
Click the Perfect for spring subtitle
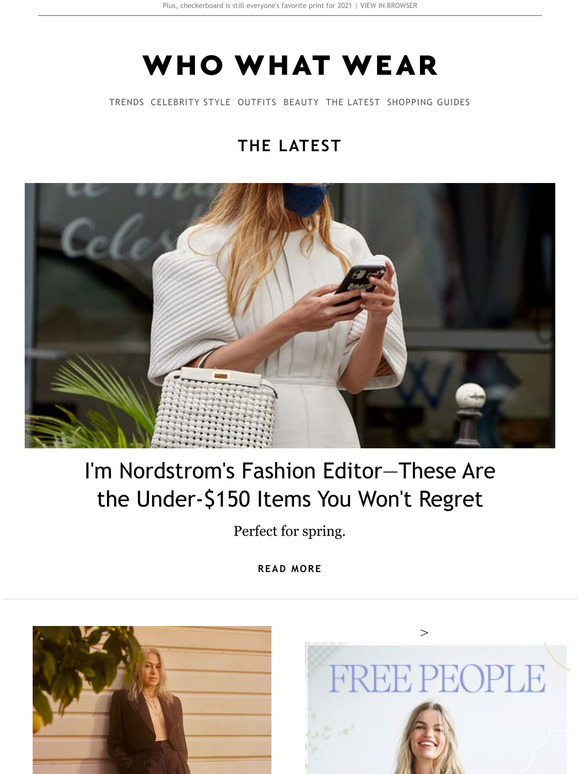pos(289,532)
